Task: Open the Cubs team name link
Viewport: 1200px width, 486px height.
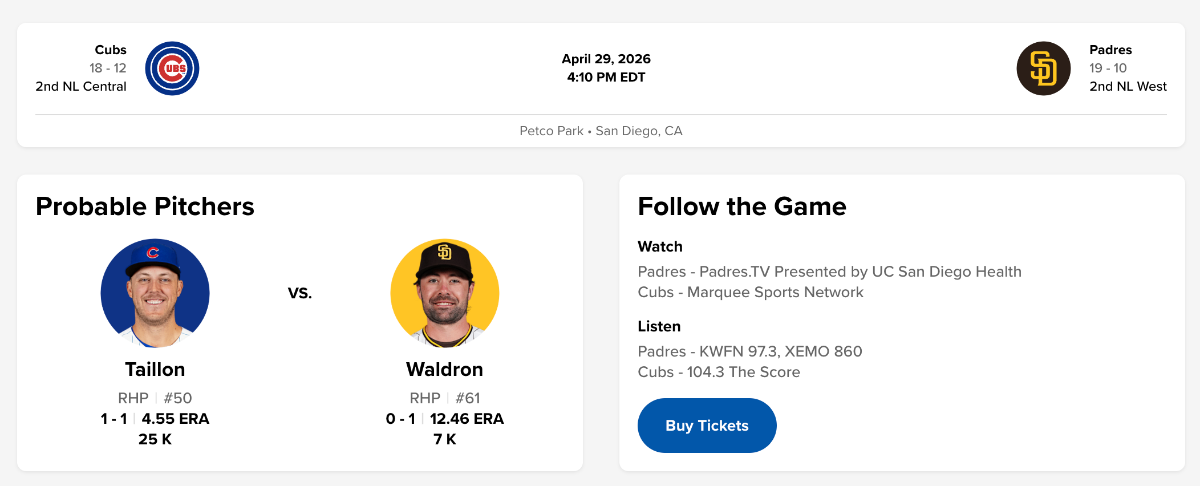Action: [x=110, y=50]
